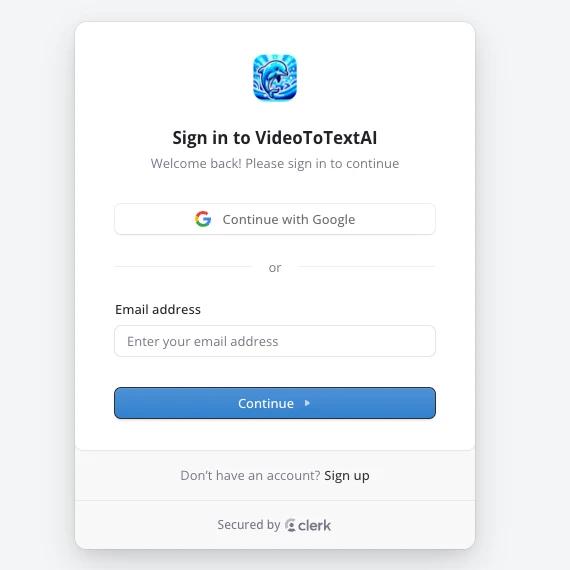Click the 'Continue with Google' label text

tap(289, 220)
